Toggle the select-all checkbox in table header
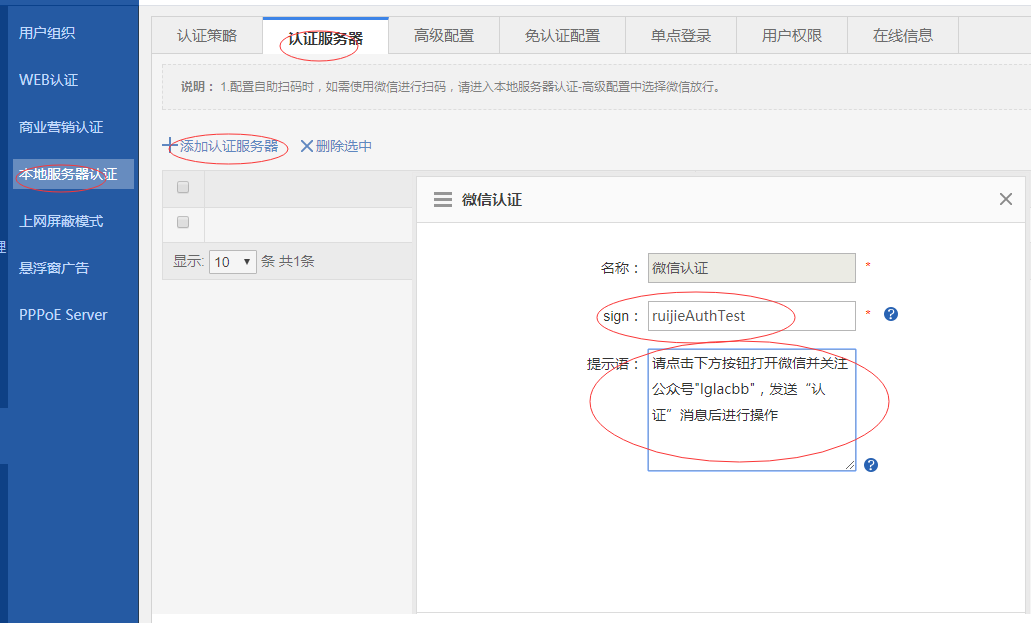The image size is (1031, 623). (x=183, y=187)
